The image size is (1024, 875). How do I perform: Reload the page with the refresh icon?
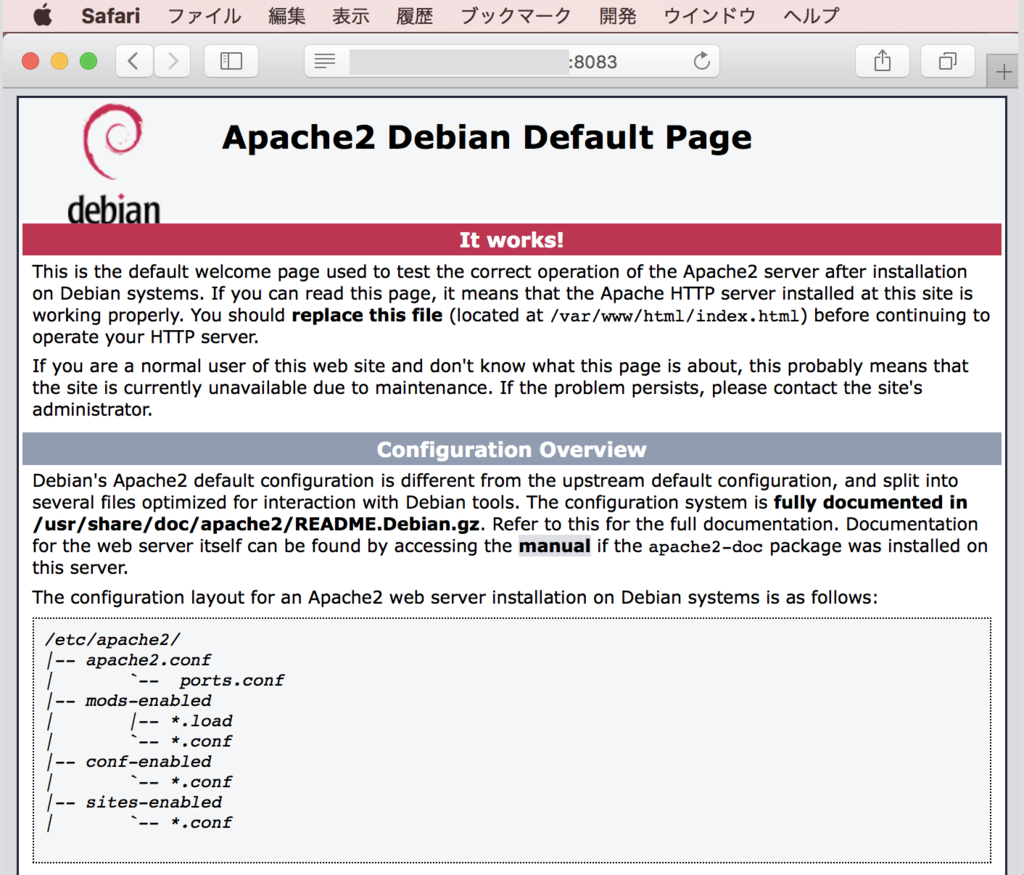[701, 61]
